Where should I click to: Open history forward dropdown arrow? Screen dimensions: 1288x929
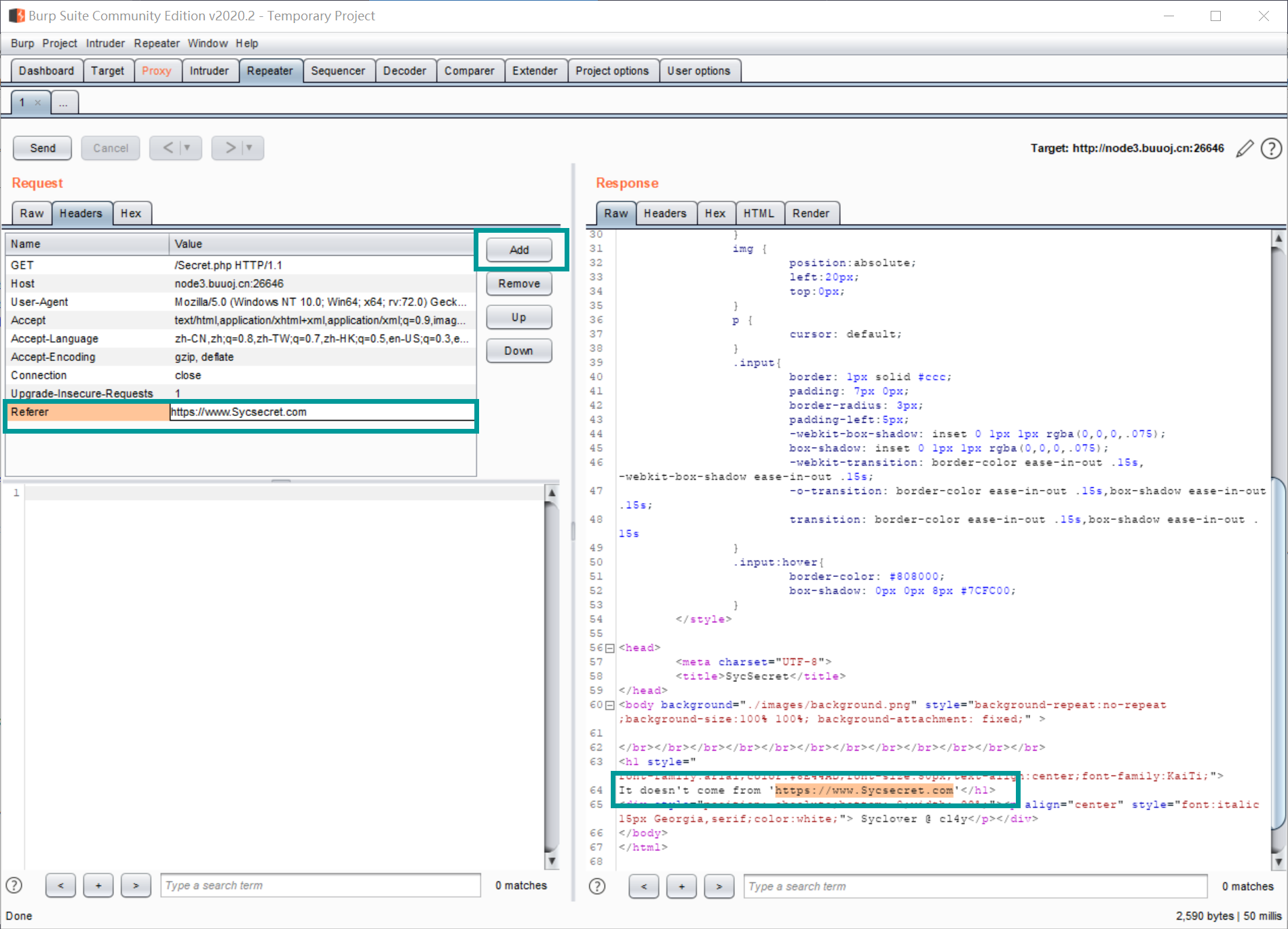249,148
